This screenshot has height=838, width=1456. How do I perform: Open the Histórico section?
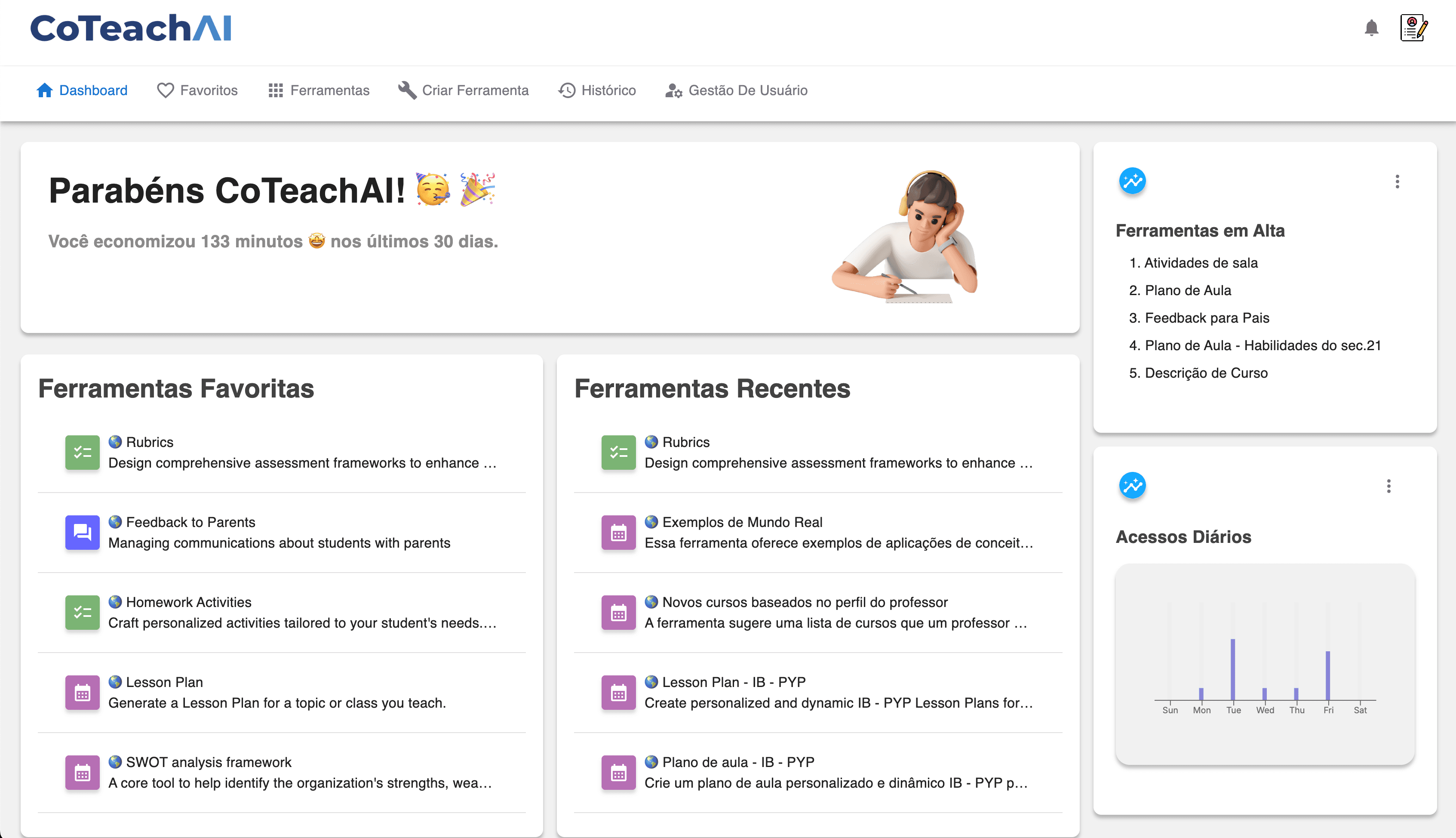[x=597, y=90]
